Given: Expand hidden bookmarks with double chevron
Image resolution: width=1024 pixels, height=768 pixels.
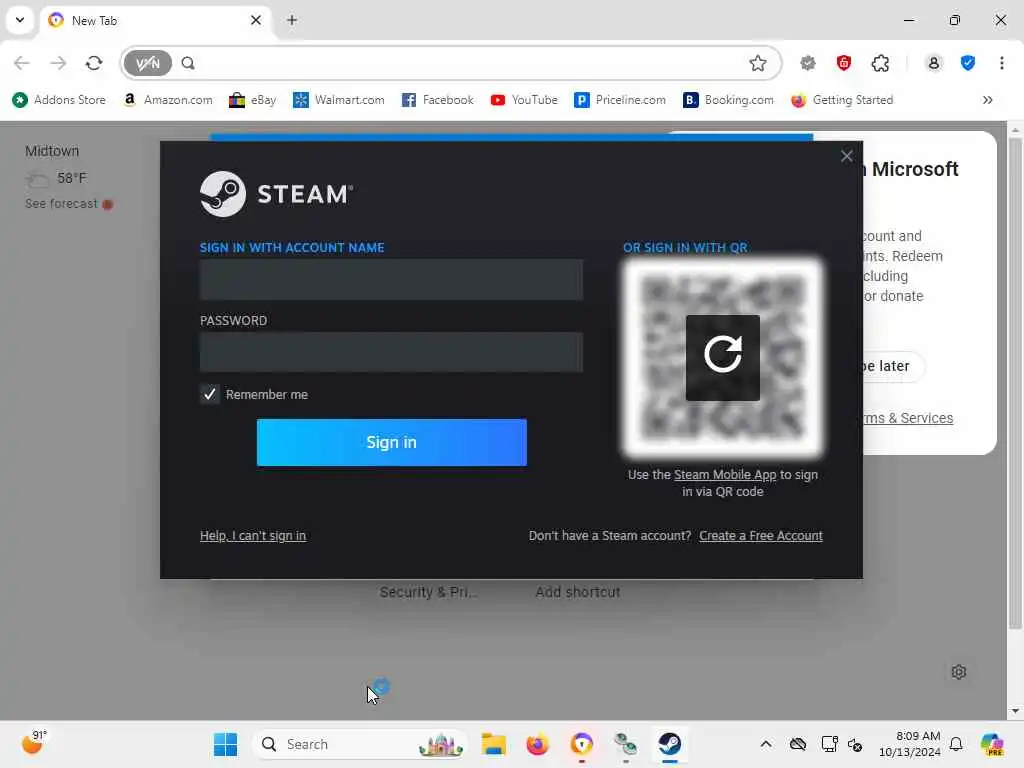Looking at the screenshot, I should tap(987, 100).
